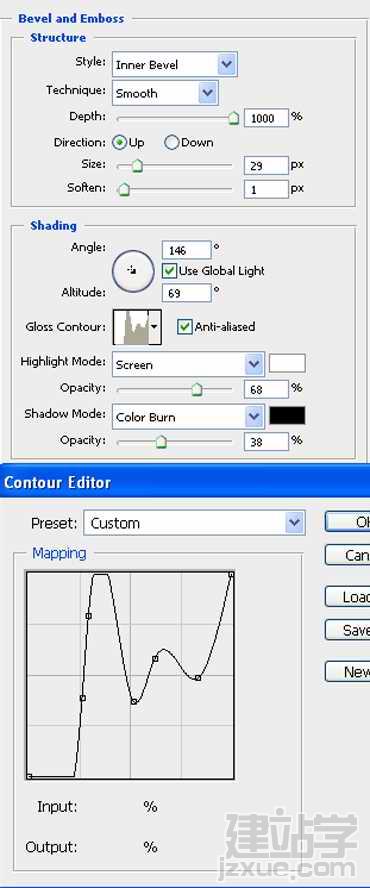
Task: Toggle the Use Global Light checkbox
Action: tap(169, 271)
